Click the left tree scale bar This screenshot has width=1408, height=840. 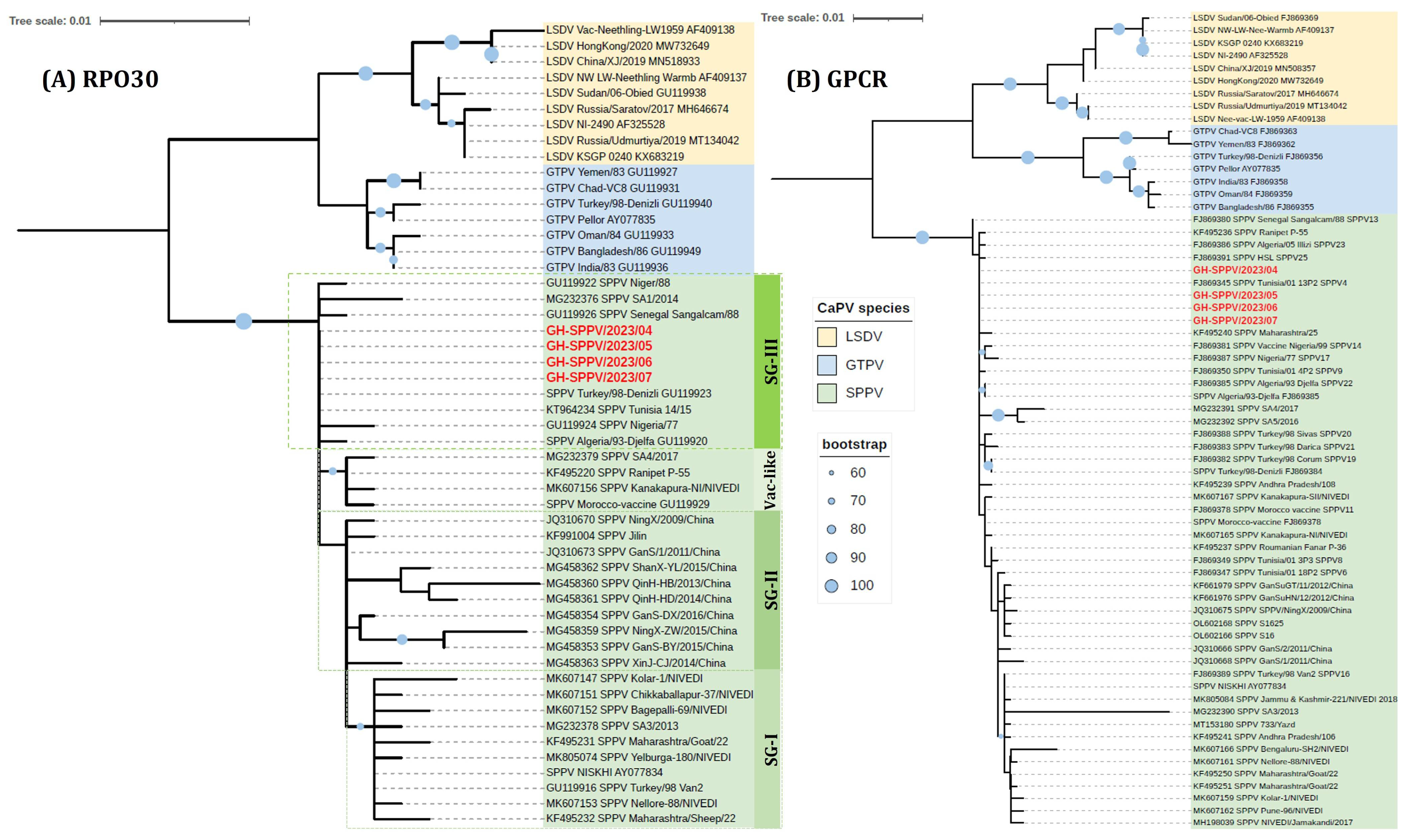[174, 21]
